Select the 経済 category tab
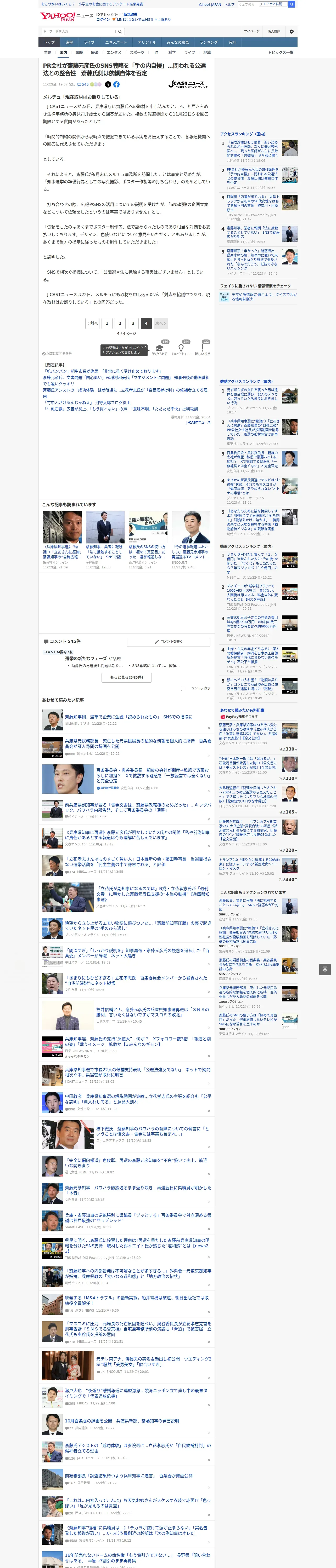The width and height of the screenshot is (336, 1568). [94, 52]
